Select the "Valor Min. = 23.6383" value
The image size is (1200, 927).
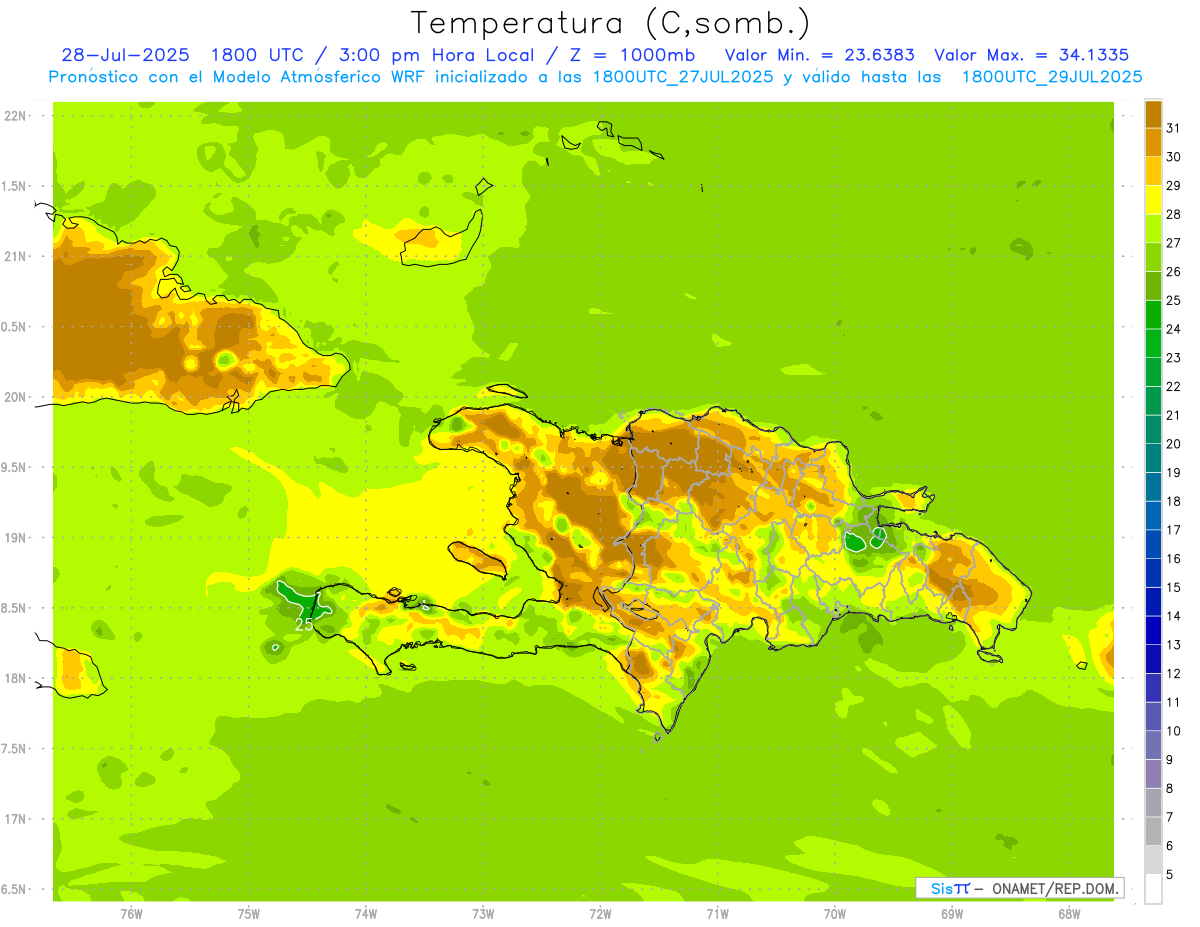point(819,55)
